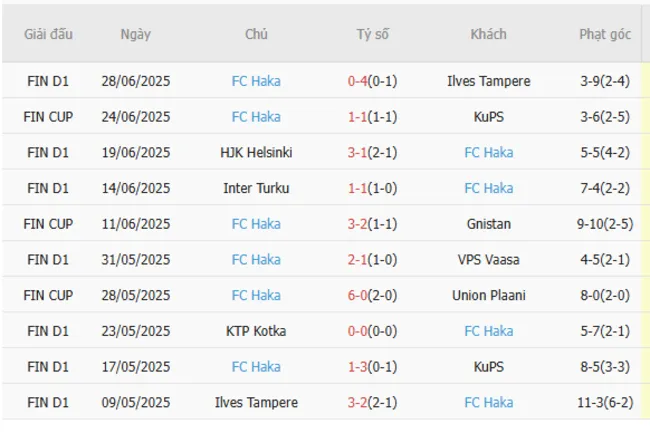Click KTP Kotka home team name
Image resolution: width=650 pixels, height=433 pixels.
click(256, 331)
